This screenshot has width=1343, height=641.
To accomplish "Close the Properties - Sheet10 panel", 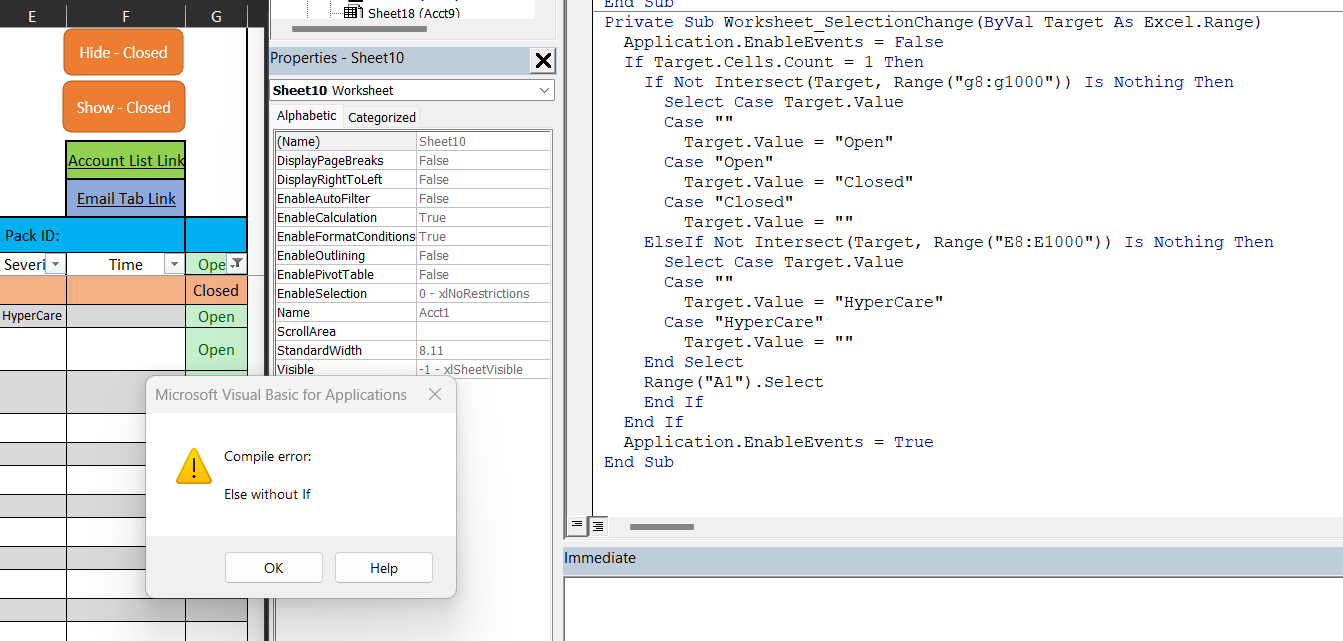I will [542, 60].
